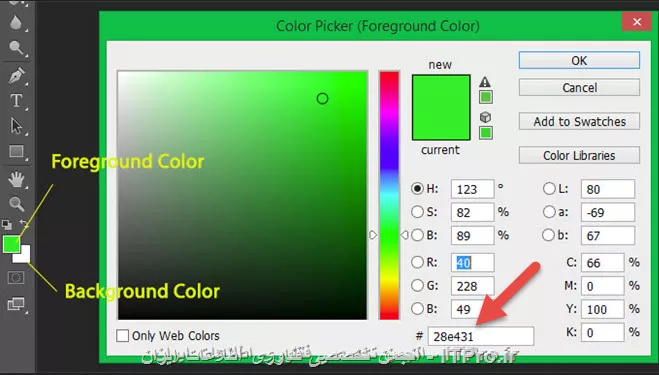The height and width of the screenshot is (375, 659).
Task: Select the brightness B radio button
Action: point(417,235)
